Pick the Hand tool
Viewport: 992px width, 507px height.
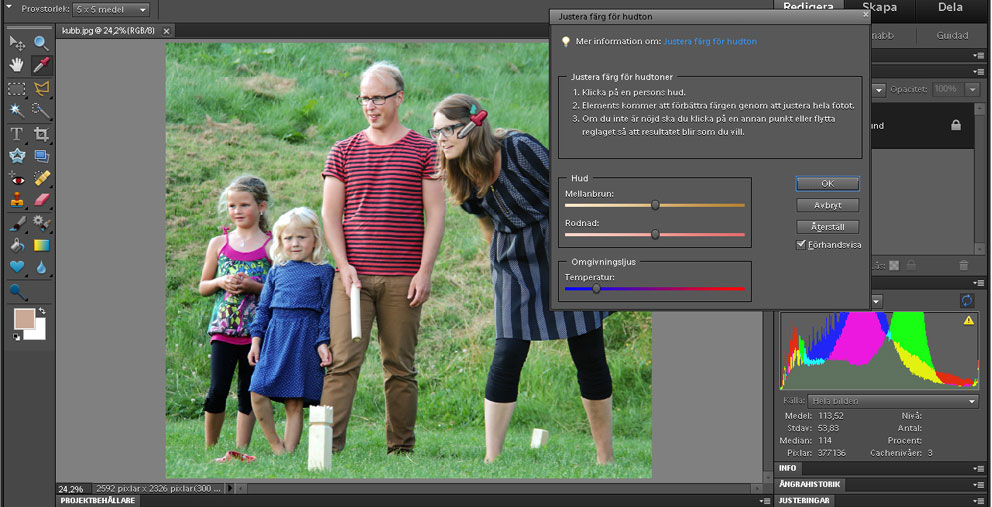[x=17, y=65]
